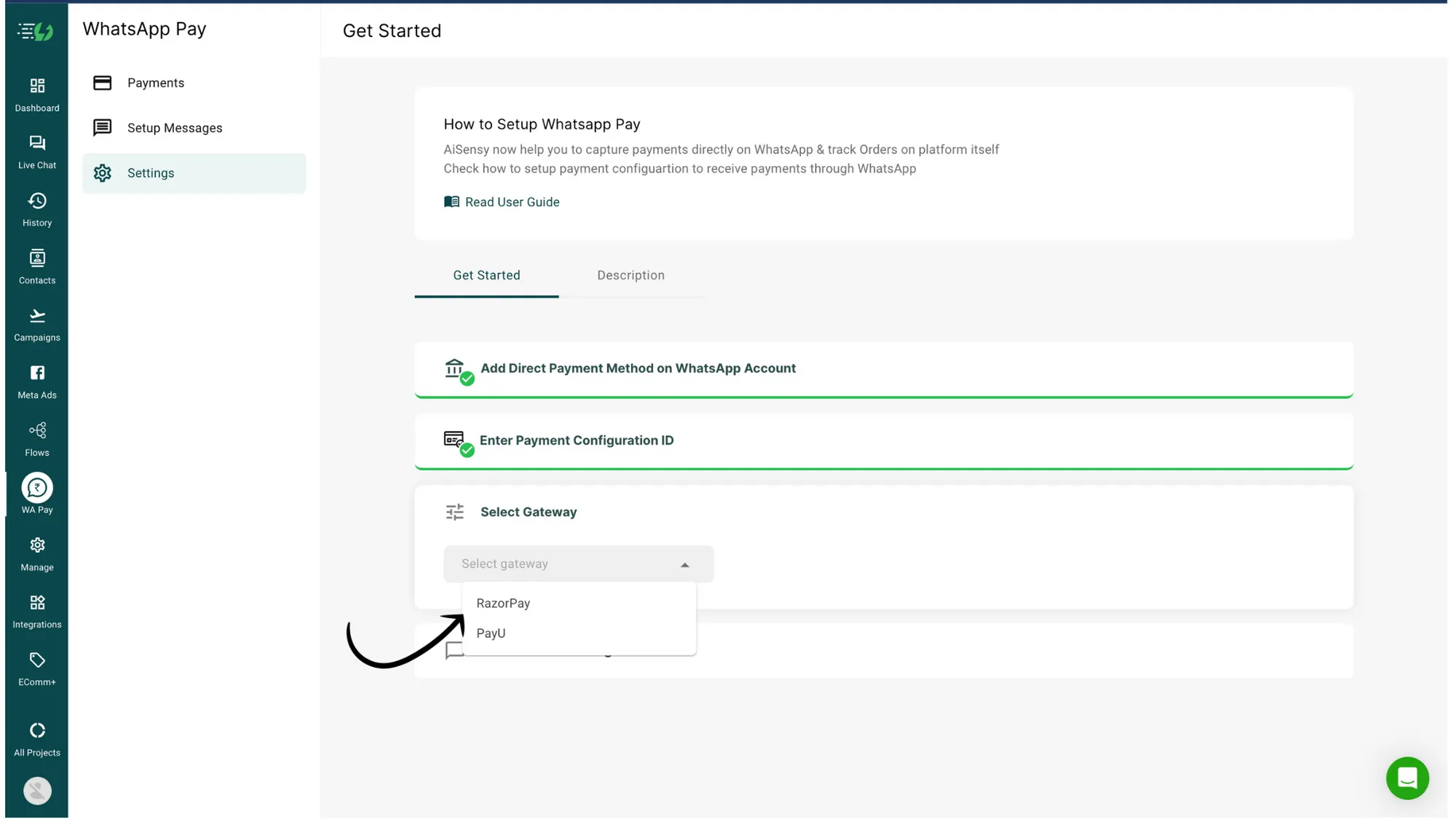Open the support chat bubble
This screenshot has width=1456, height=819.
point(1406,778)
